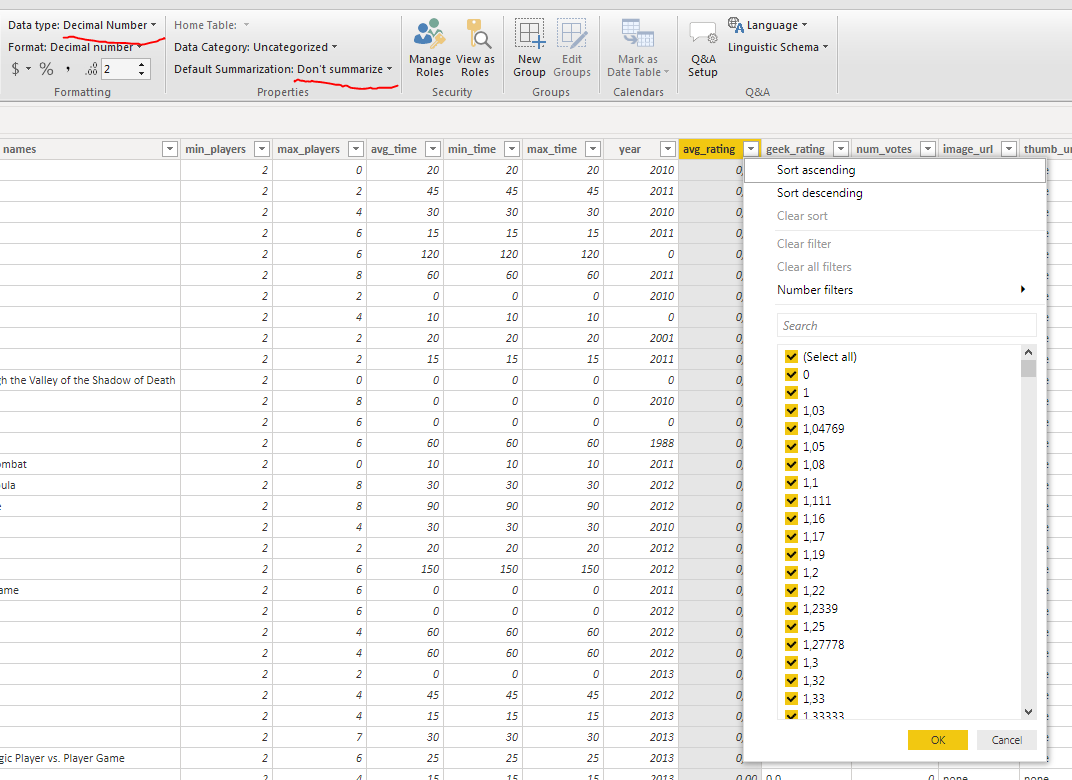The width and height of the screenshot is (1072, 780).
Task: Click Clear all filters entry
Action: pyautogui.click(x=894, y=267)
